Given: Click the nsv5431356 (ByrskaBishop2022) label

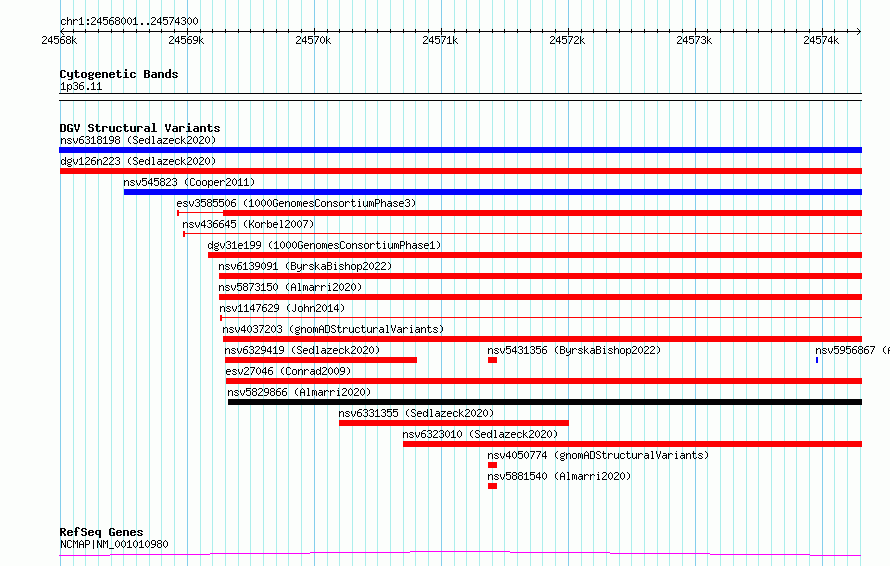Looking at the screenshot, I should 574,350.
